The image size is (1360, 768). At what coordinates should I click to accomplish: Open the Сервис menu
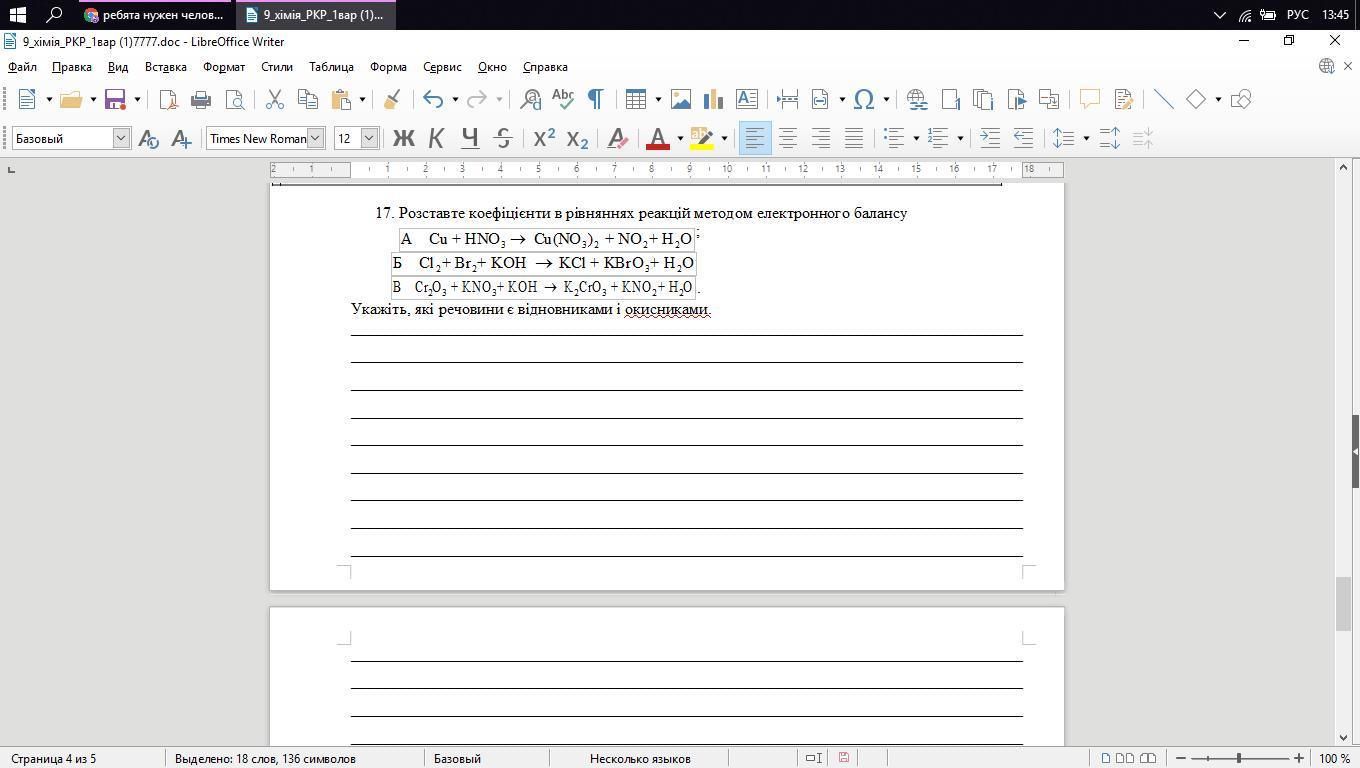(442, 67)
